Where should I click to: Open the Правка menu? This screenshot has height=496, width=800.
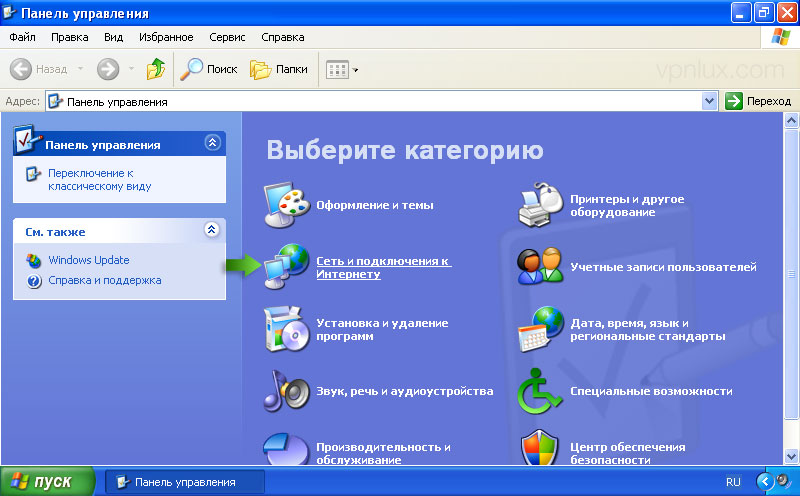(x=69, y=37)
